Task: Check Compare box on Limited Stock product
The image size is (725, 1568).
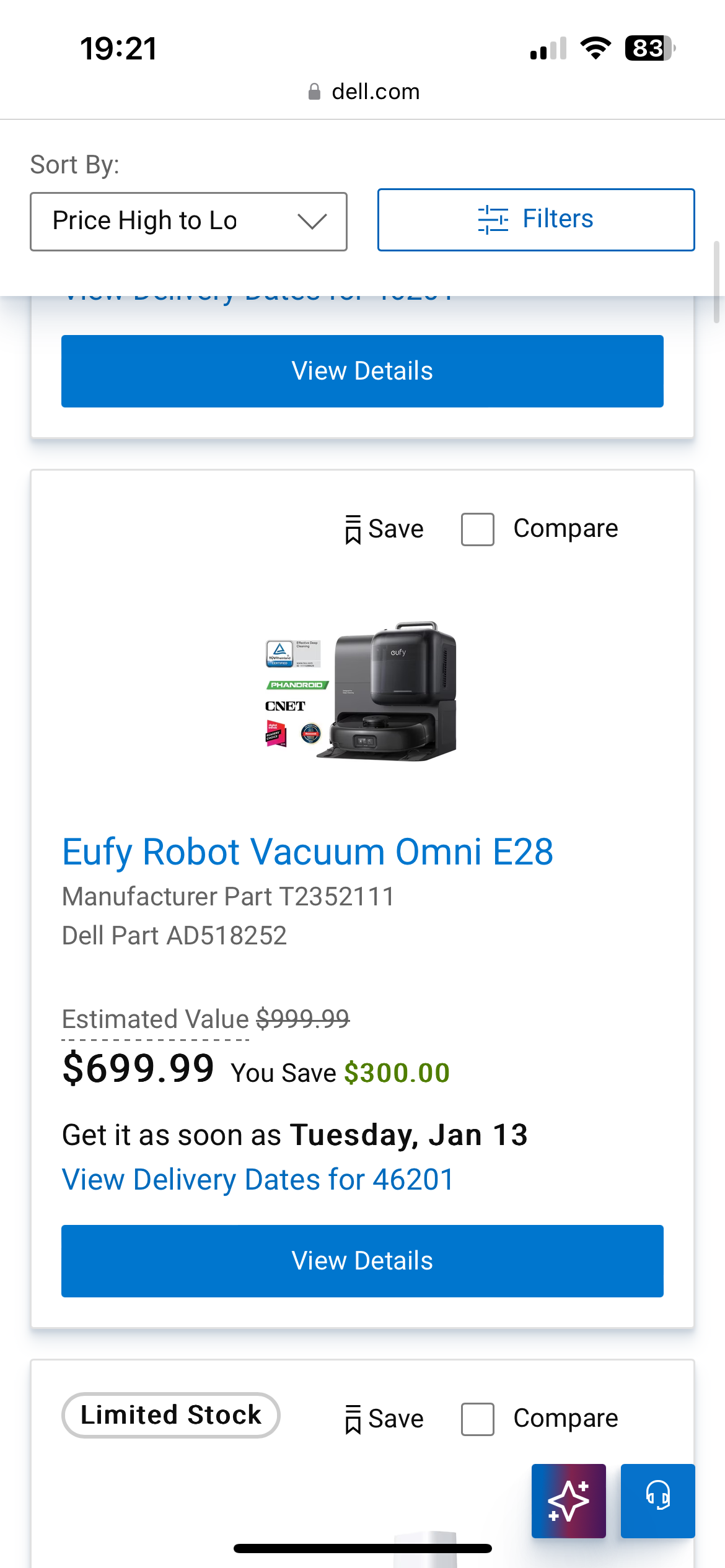Action: pyautogui.click(x=477, y=1419)
